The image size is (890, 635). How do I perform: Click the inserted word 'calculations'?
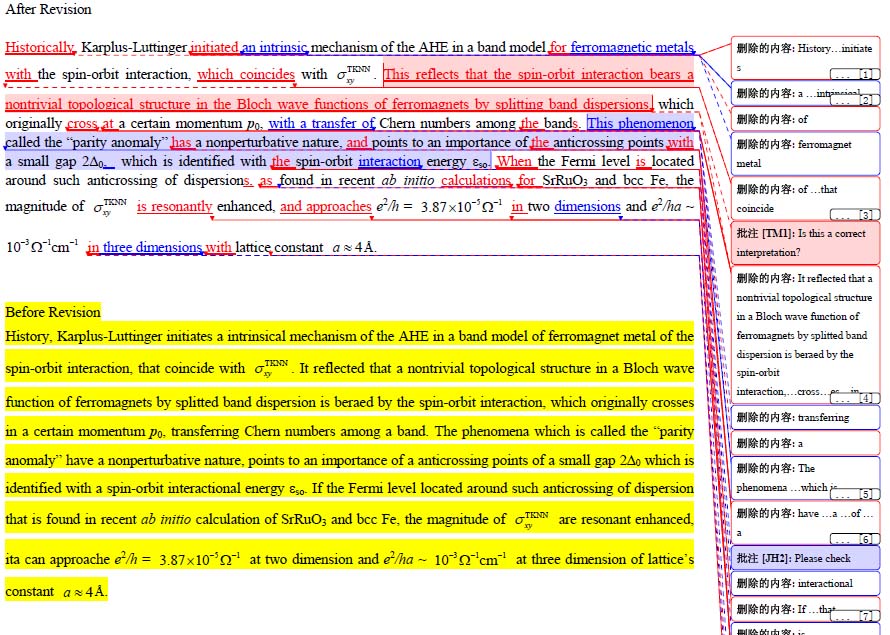click(476, 180)
